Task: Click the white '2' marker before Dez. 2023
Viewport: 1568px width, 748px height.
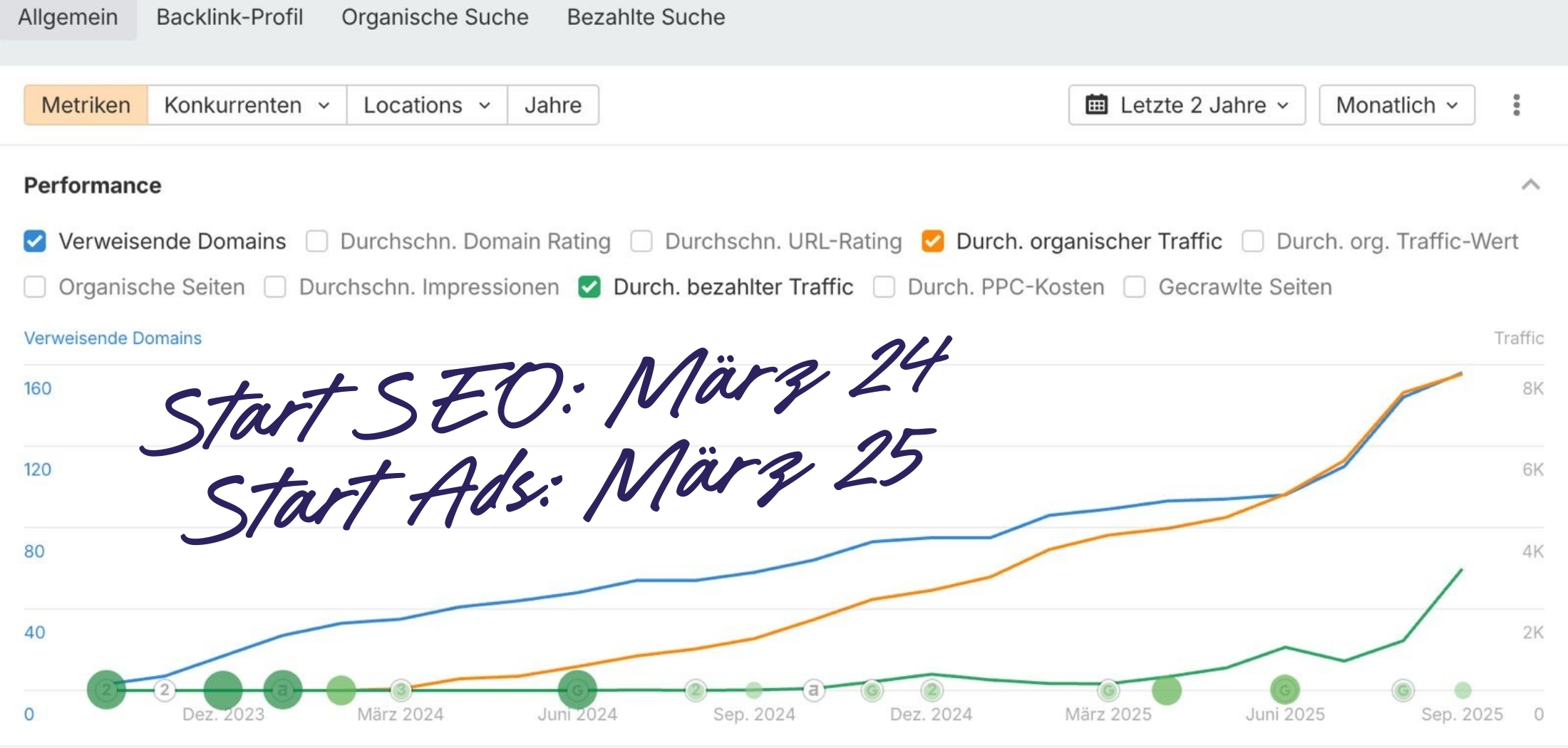Action: point(165,690)
